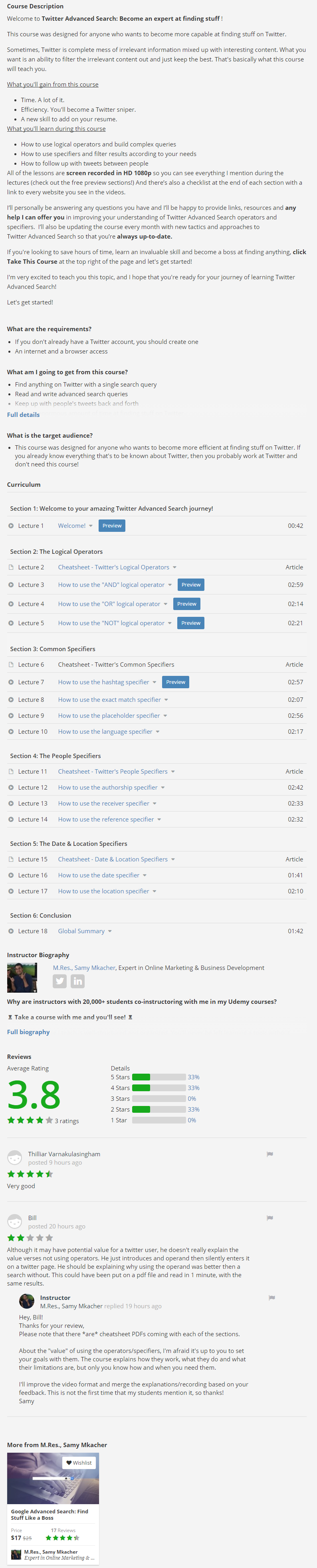The width and height of the screenshot is (317, 1568).
Task: Open How to use the placeholder specifier
Action: [x=109, y=715]
